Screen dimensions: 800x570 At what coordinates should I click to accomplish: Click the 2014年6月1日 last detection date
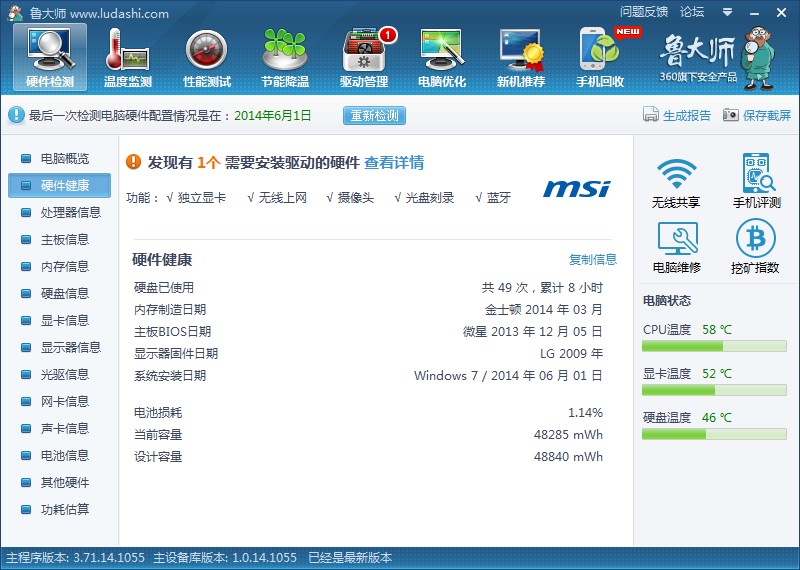272,115
